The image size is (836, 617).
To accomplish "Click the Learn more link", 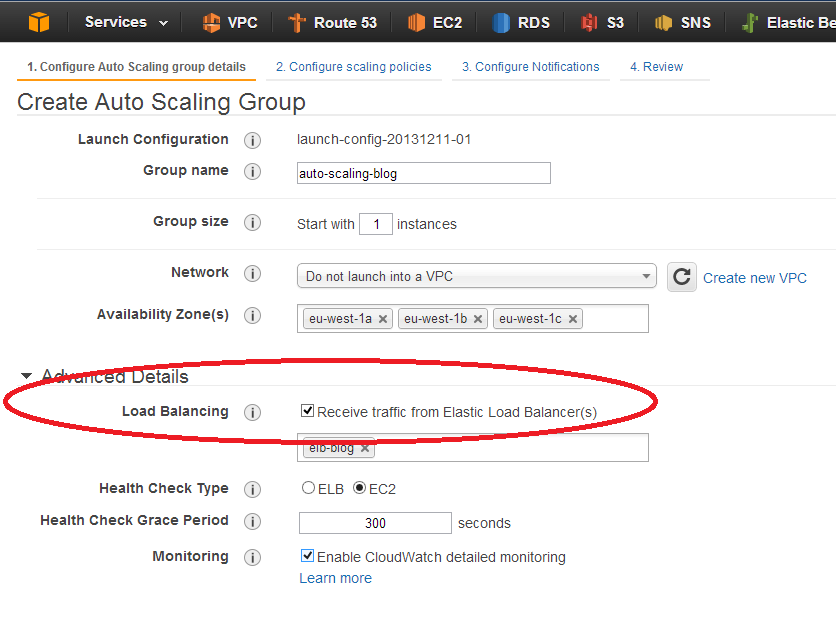I will pos(335,578).
